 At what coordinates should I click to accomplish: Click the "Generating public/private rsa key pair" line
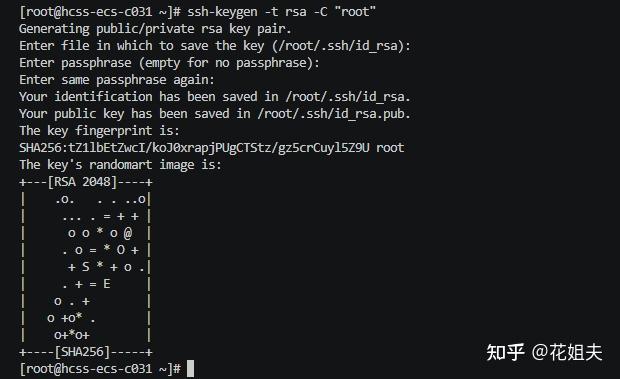pyautogui.click(x=155, y=28)
